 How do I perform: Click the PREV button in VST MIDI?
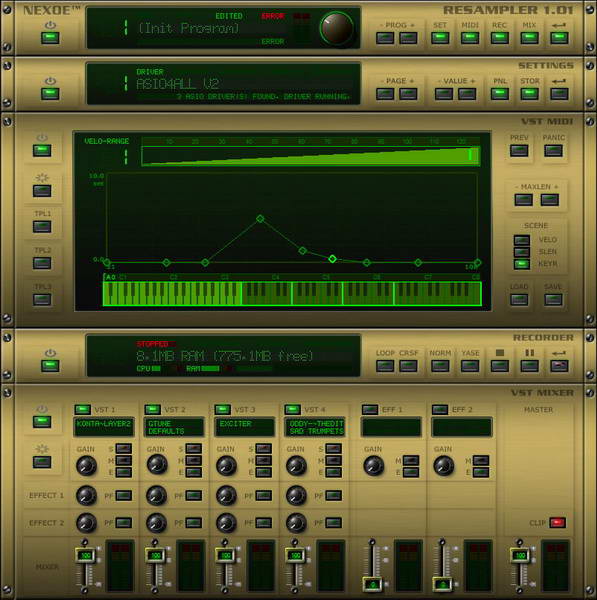pyautogui.click(x=519, y=151)
